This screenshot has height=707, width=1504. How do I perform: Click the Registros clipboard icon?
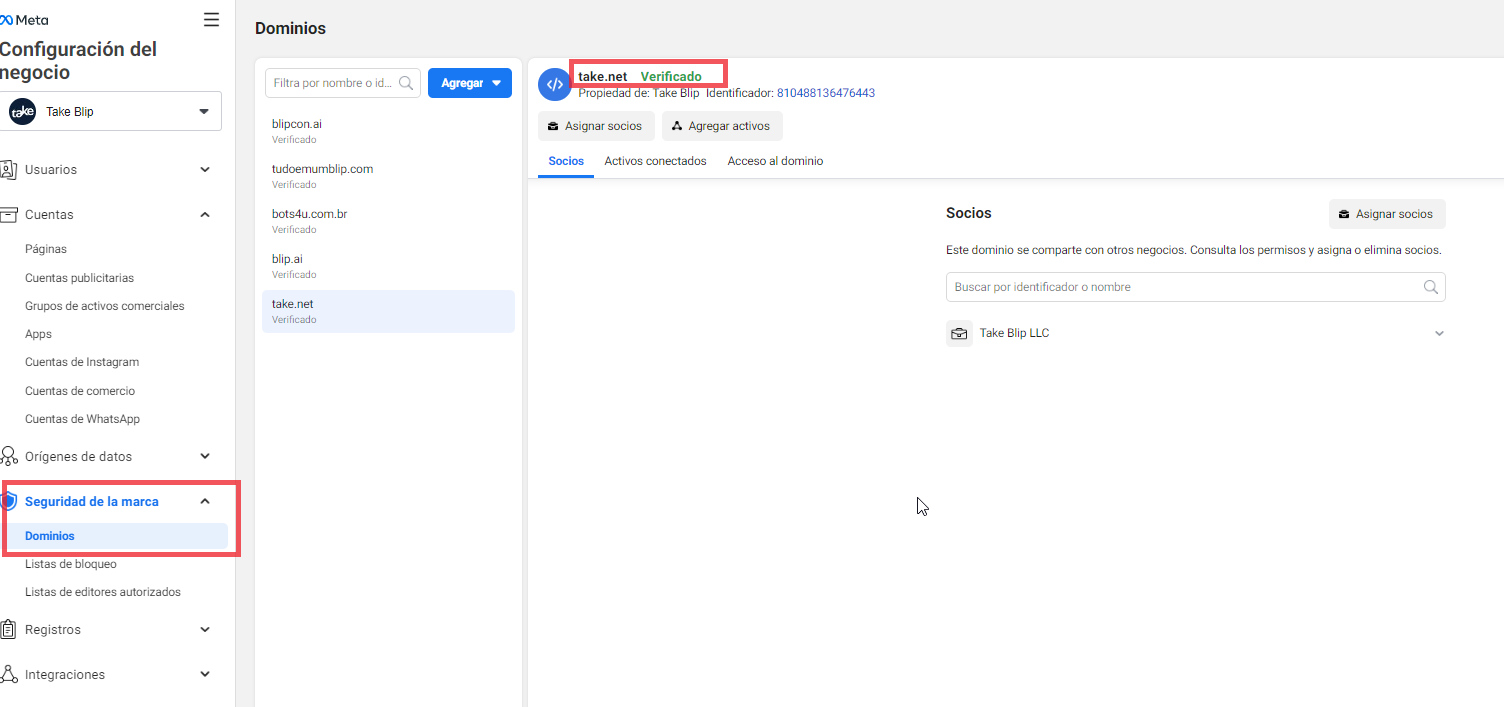point(9,630)
